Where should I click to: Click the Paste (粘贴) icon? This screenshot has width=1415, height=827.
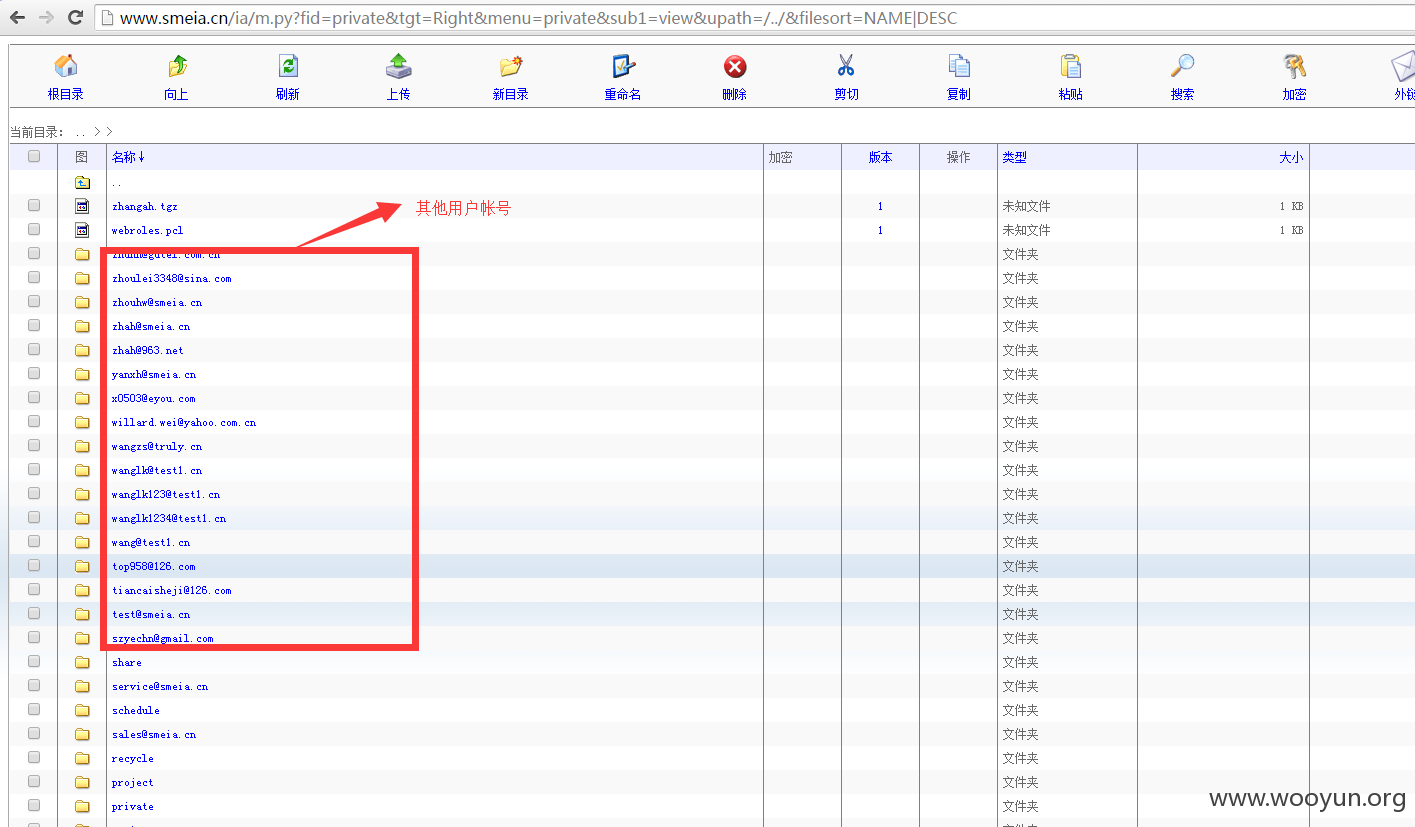point(1071,66)
